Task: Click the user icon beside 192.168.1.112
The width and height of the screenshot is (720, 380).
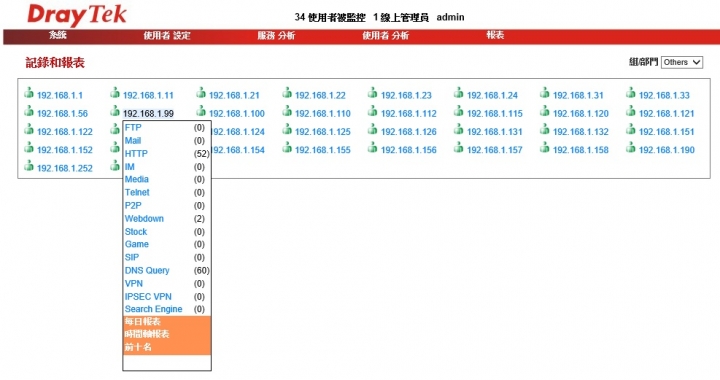Action: click(372, 111)
